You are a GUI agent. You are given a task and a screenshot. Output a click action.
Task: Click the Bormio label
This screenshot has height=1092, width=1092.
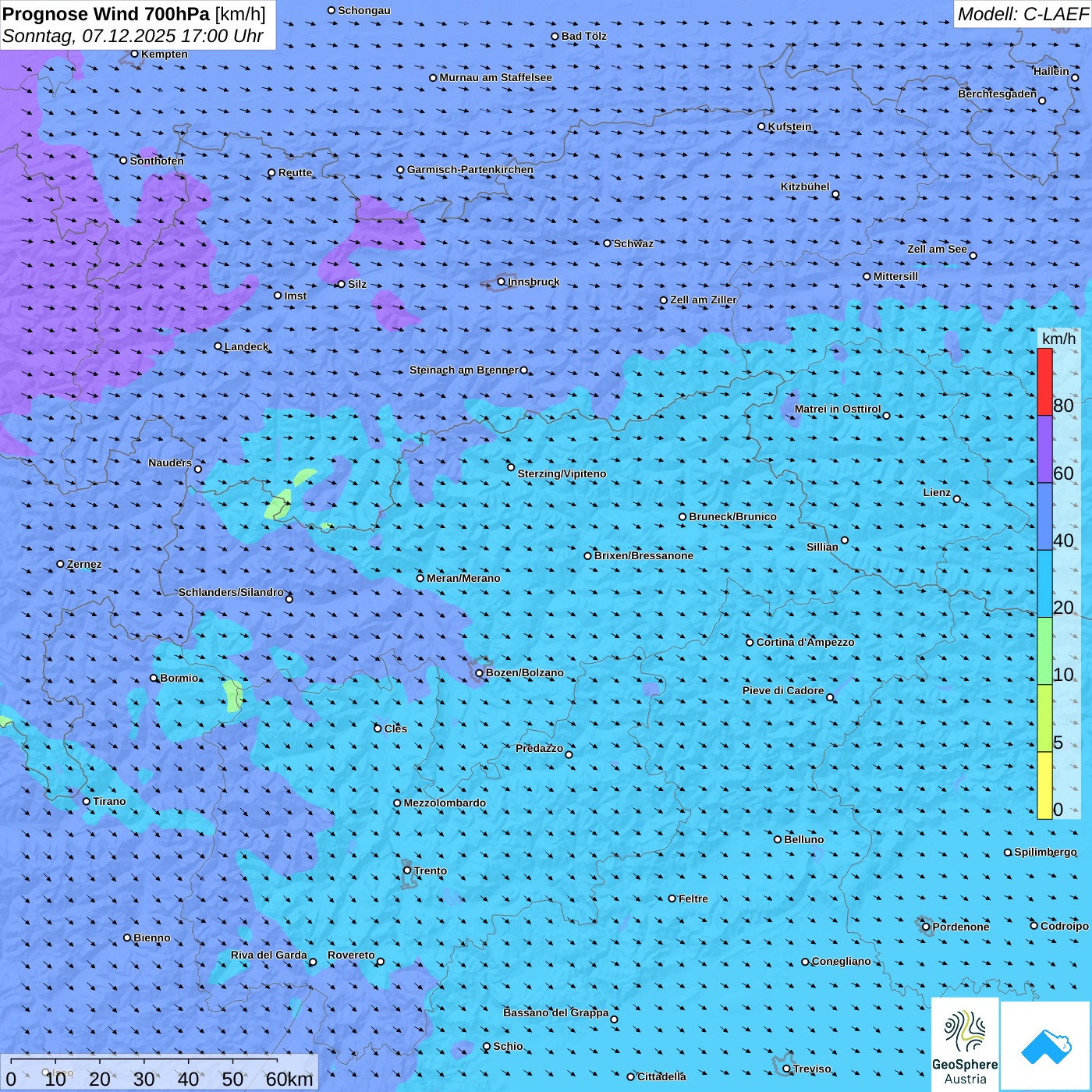(179, 678)
